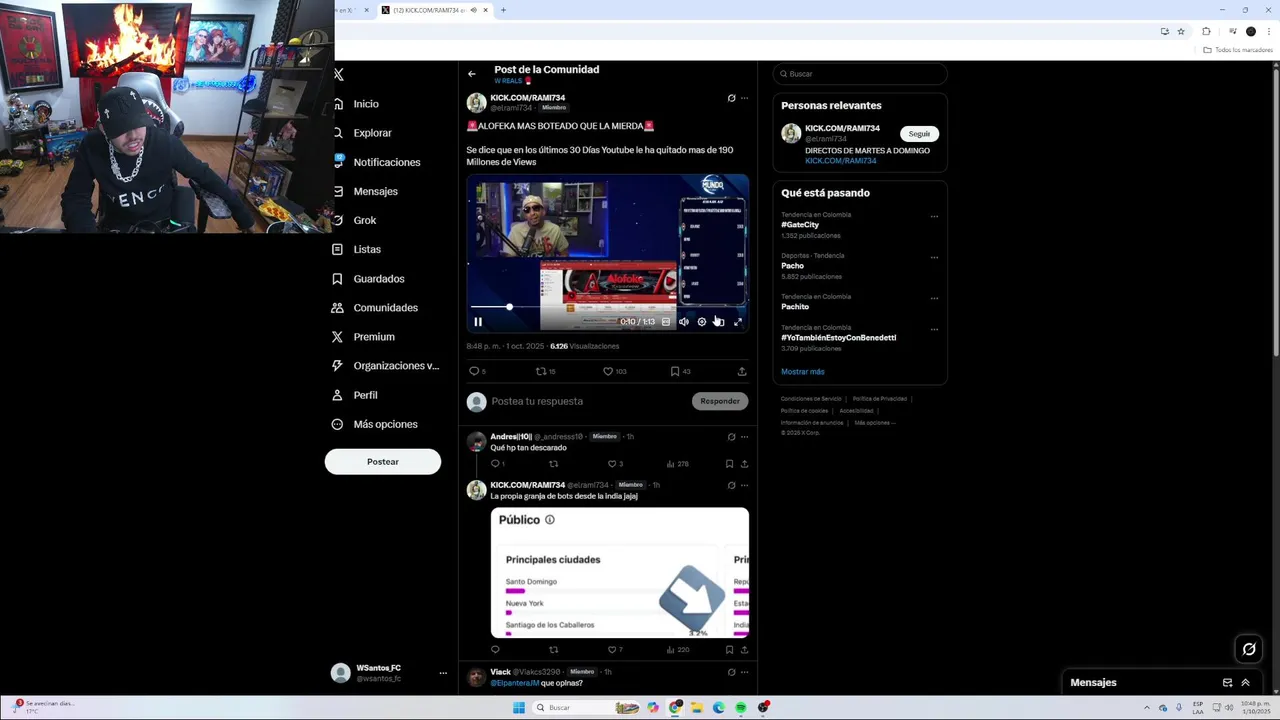This screenshot has width=1280, height=720.
Task: Pause the playing video
Action: click(x=478, y=322)
